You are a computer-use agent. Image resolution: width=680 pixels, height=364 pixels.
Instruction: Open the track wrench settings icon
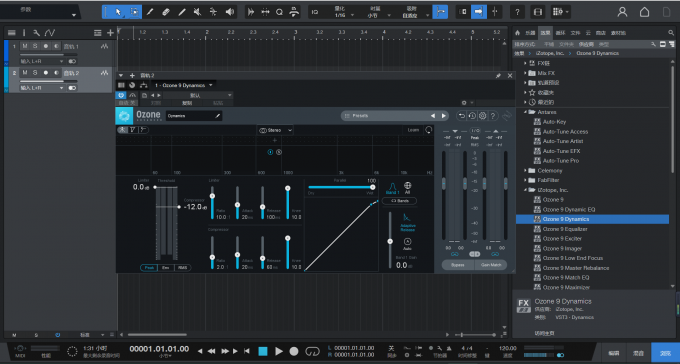36,33
